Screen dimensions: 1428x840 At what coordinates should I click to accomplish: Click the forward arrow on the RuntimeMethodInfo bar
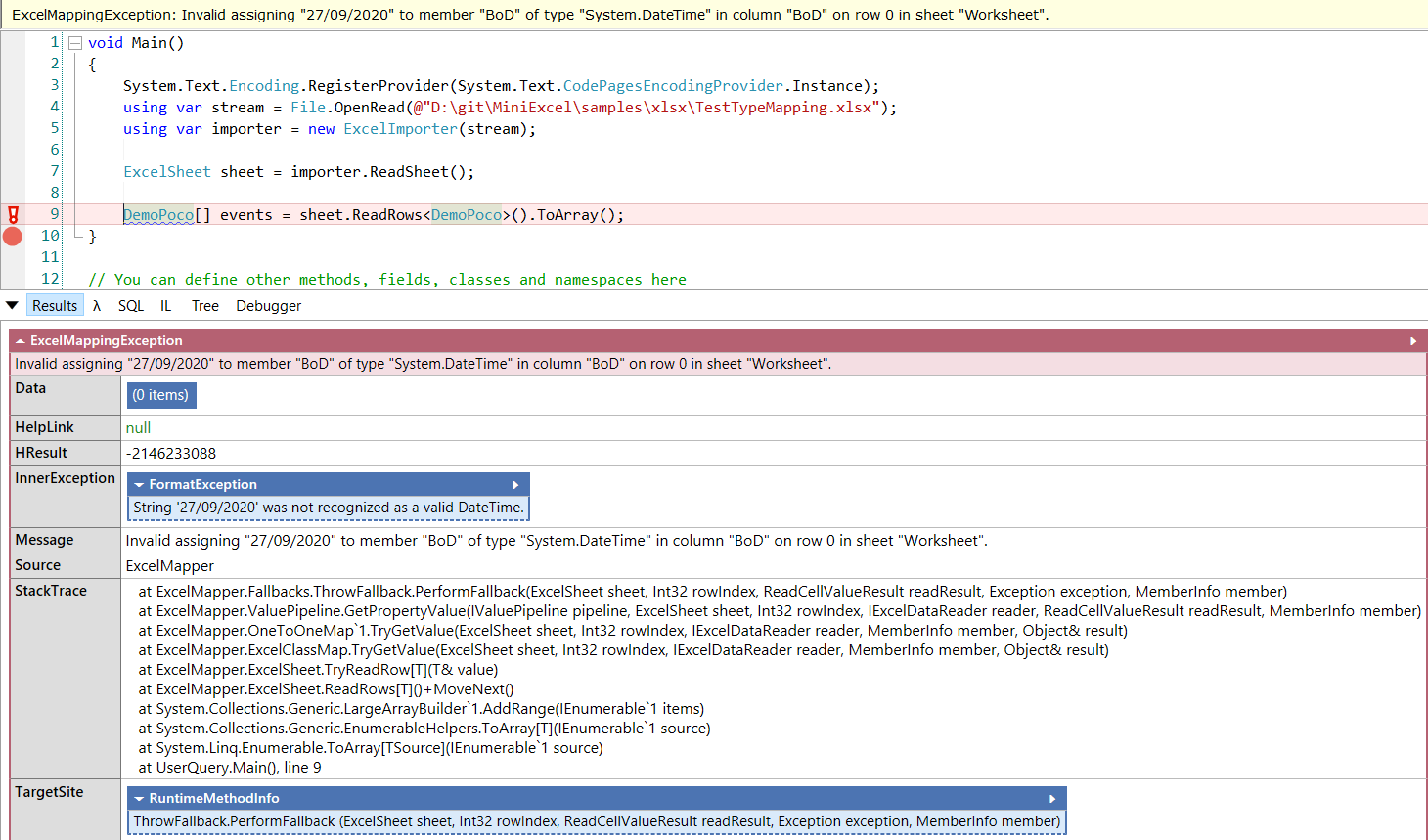click(x=1053, y=797)
